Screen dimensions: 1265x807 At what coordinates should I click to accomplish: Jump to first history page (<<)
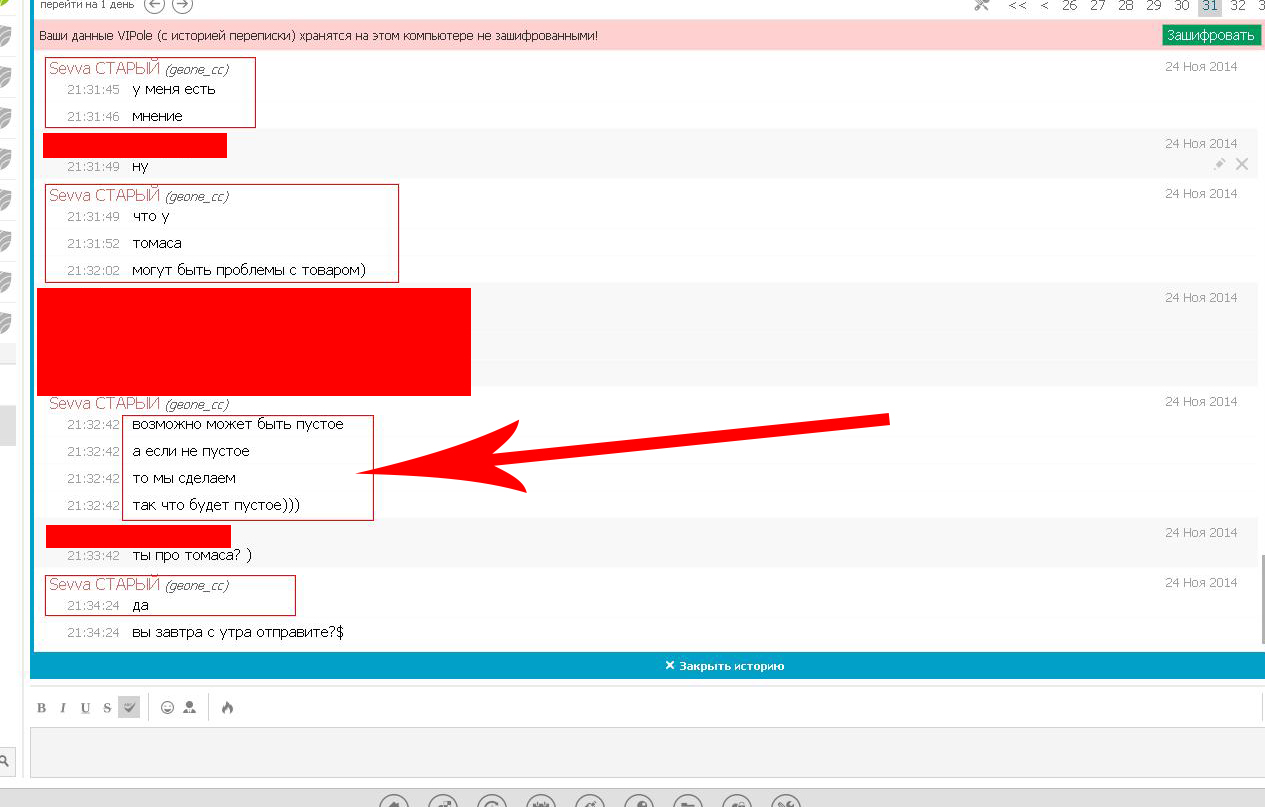[x=1017, y=6]
